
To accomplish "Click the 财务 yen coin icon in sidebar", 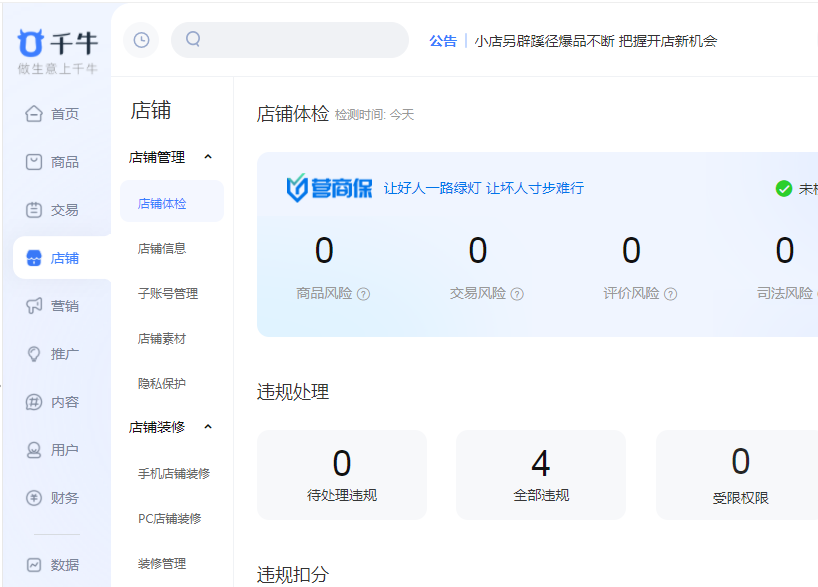I will coord(34,498).
